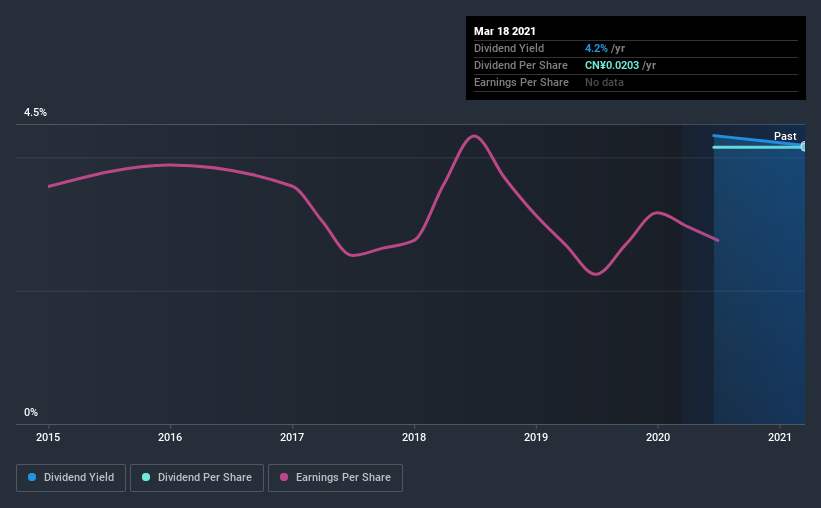Click the 4.5% y-axis label

35,113
